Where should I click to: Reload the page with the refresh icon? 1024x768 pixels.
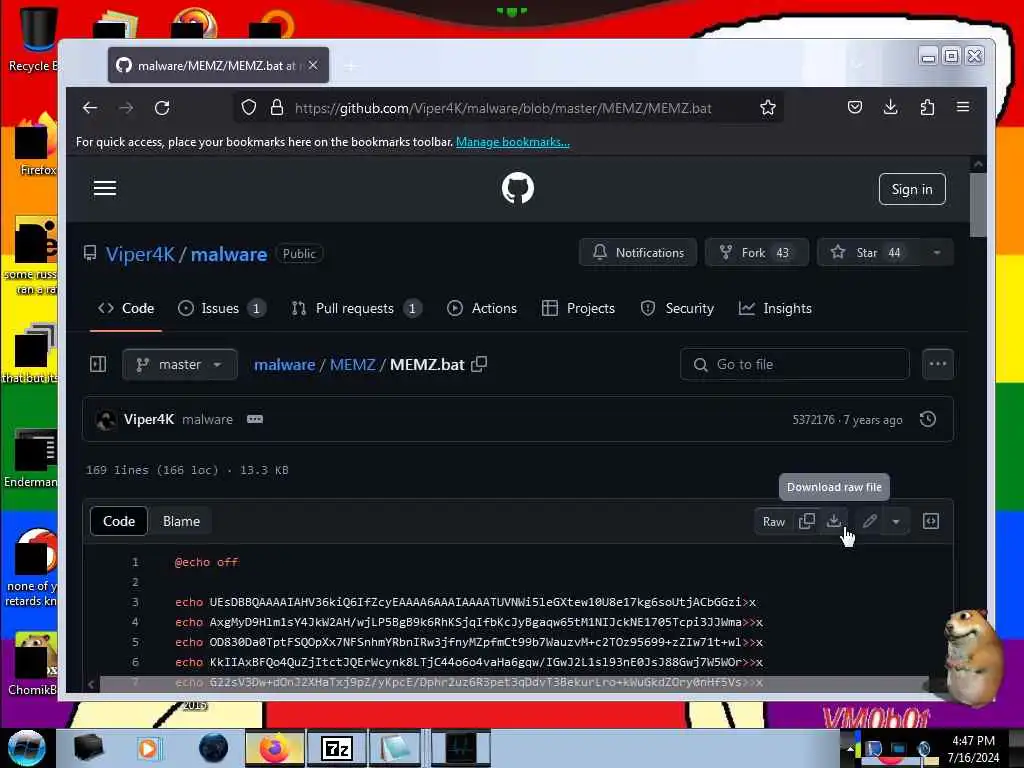(162, 108)
